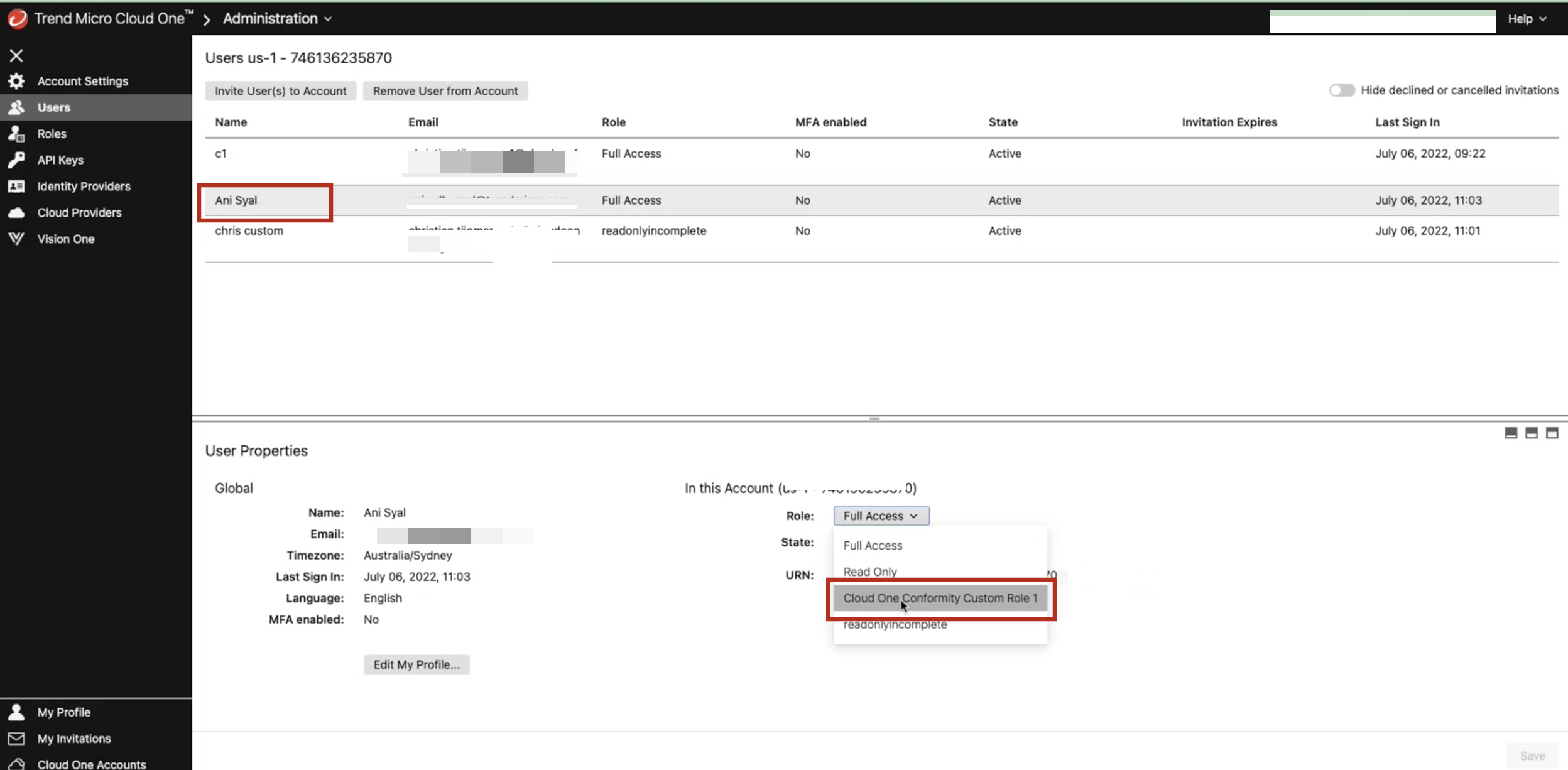This screenshot has width=1568, height=770.
Task: Click the Vision One V icon
Action: (x=16, y=239)
